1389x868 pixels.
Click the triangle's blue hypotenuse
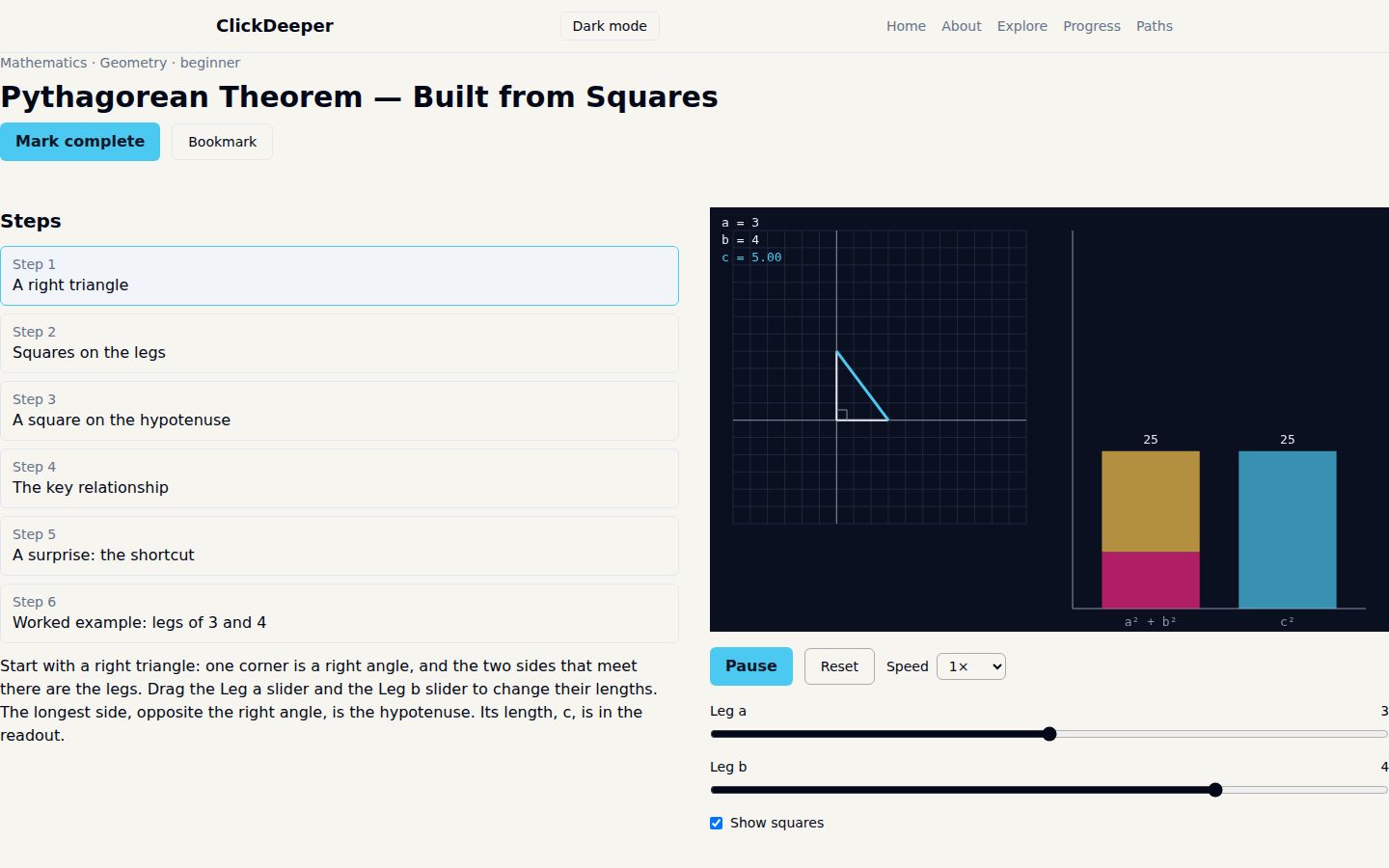(862, 386)
